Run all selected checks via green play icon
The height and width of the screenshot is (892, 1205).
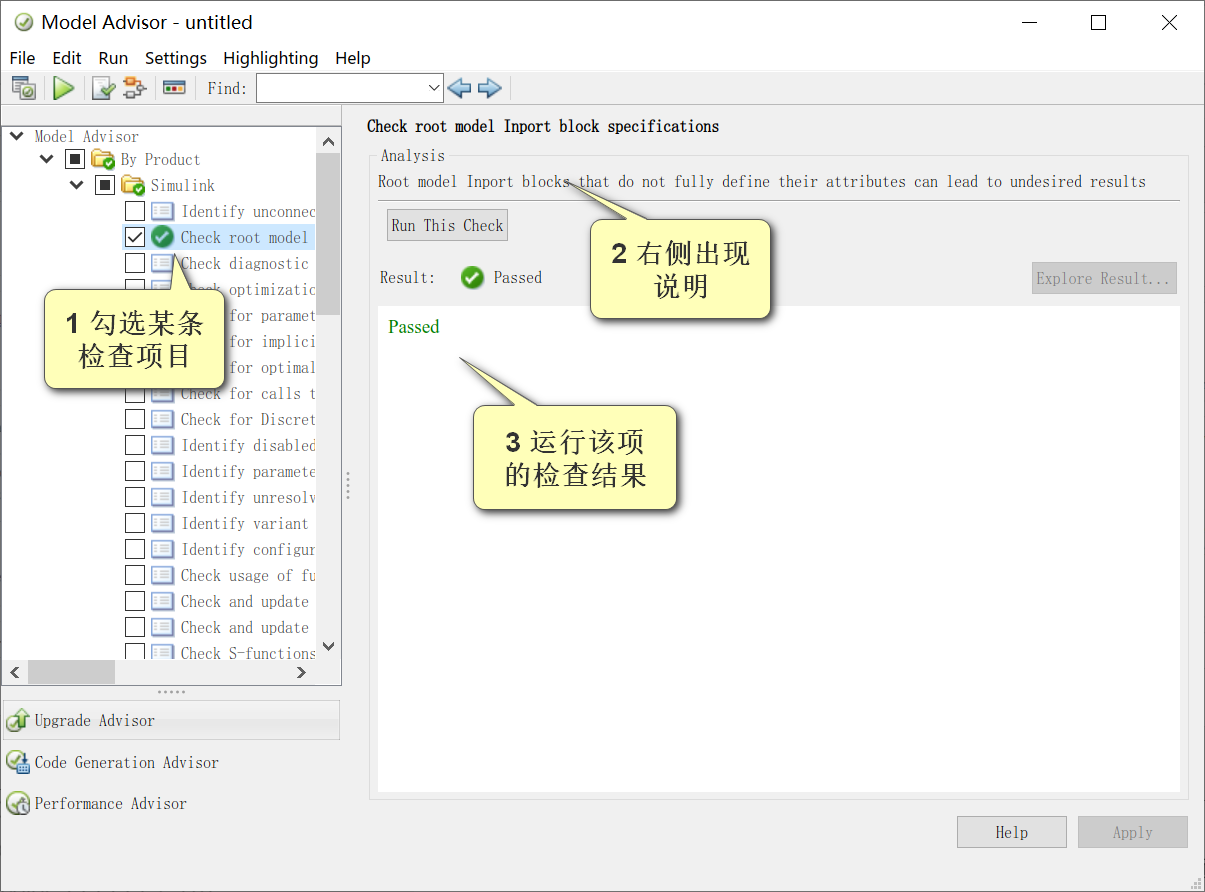[63, 87]
